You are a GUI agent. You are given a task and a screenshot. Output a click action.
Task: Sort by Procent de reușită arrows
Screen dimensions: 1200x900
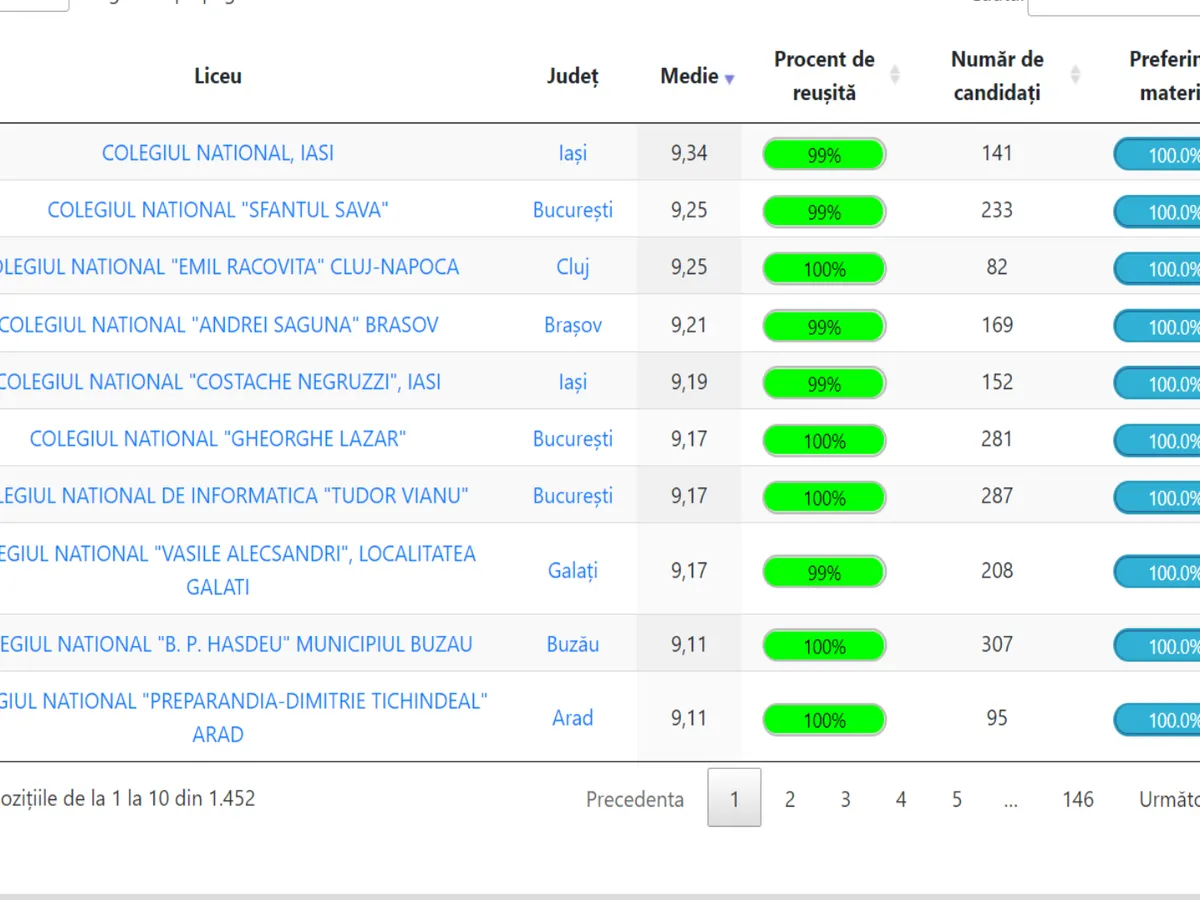pyautogui.click(x=895, y=75)
